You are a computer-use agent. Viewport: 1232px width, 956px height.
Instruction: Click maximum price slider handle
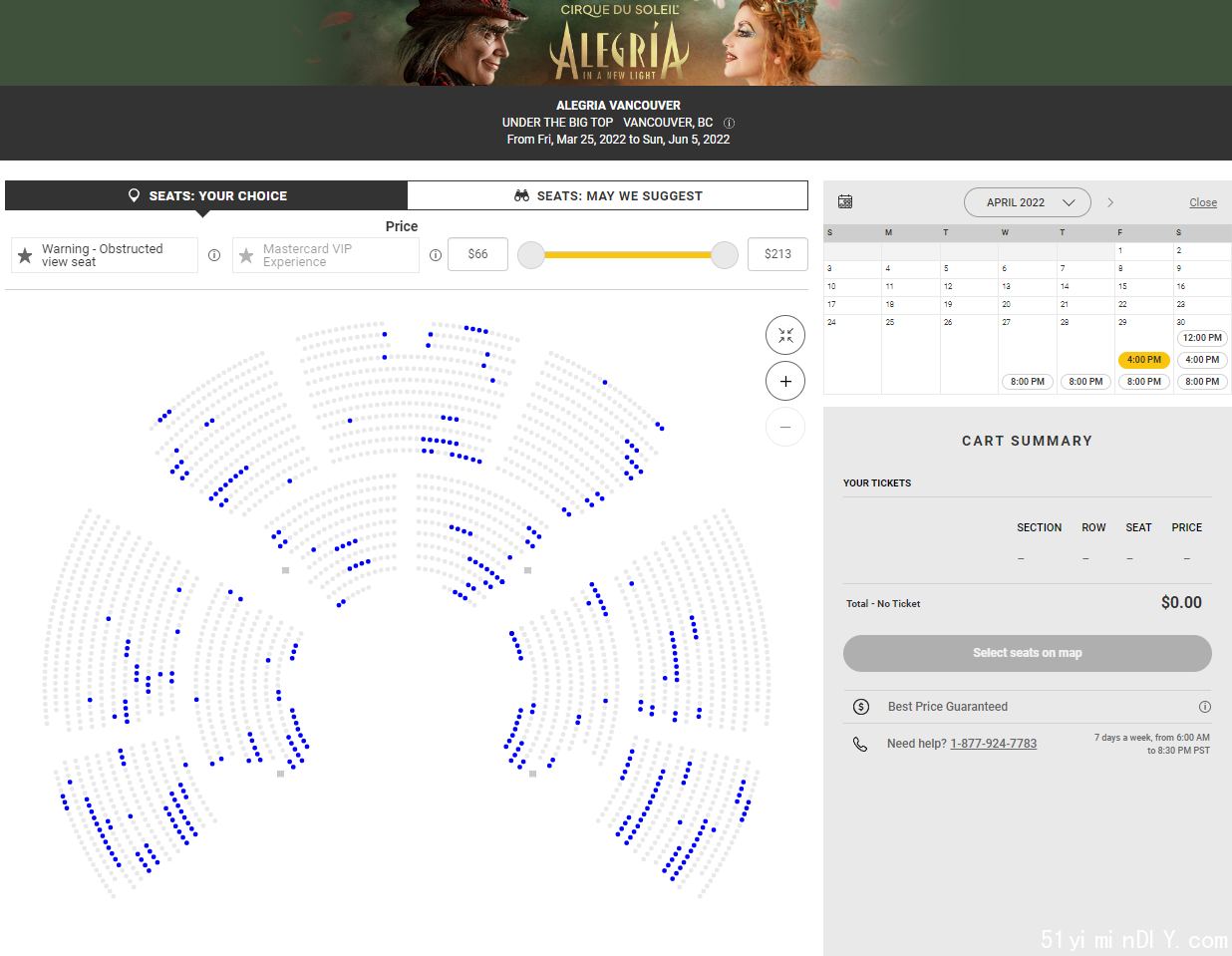[725, 255]
